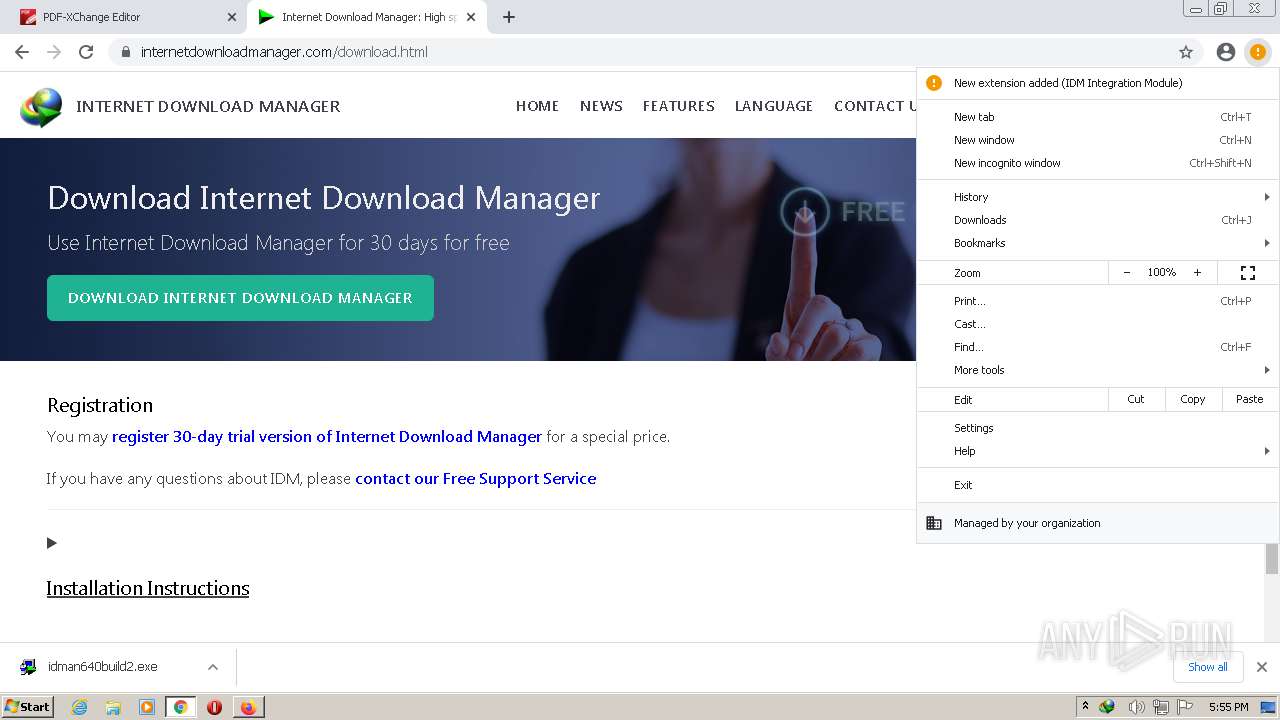The height and width of the screenshot is (720, 1280).
Task: Click Cut in the Edit row
Action: [x=1136, y=399]
